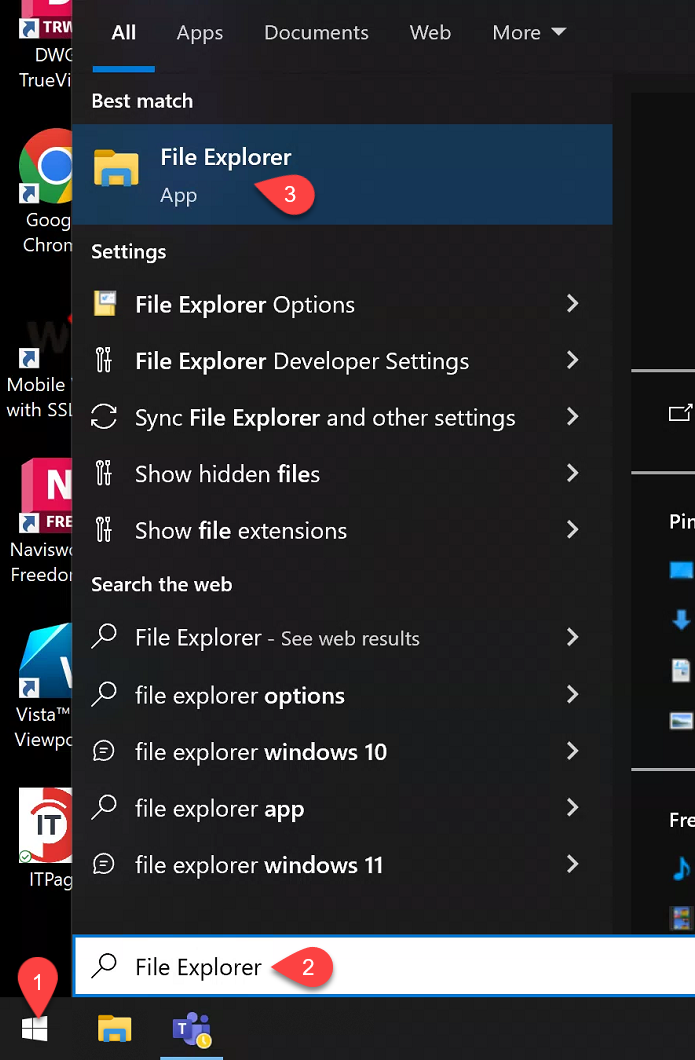Open the DWG TrueView desktop shortcut

click(x=46, y=20)
